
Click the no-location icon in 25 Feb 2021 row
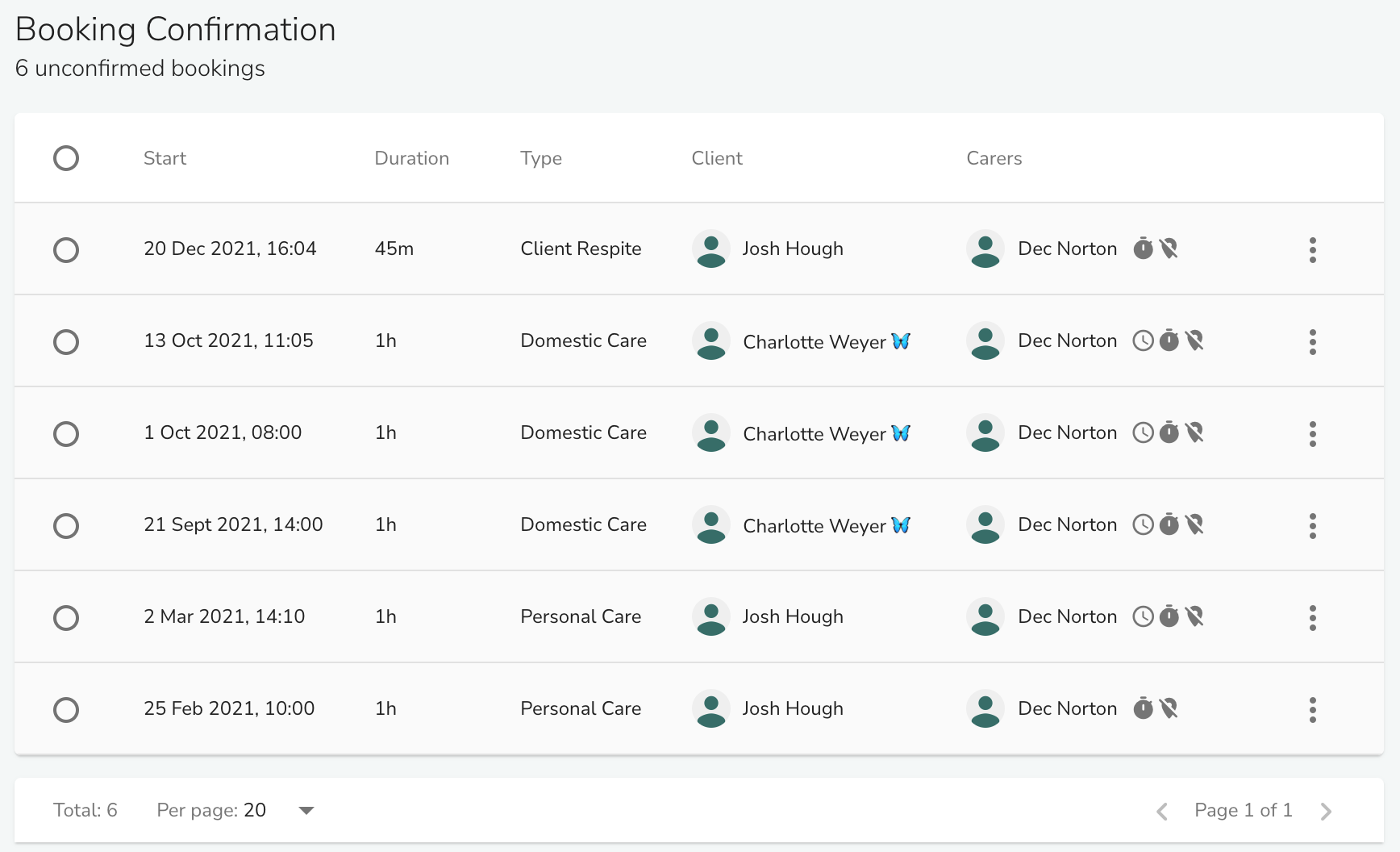tap(1169, 708)
